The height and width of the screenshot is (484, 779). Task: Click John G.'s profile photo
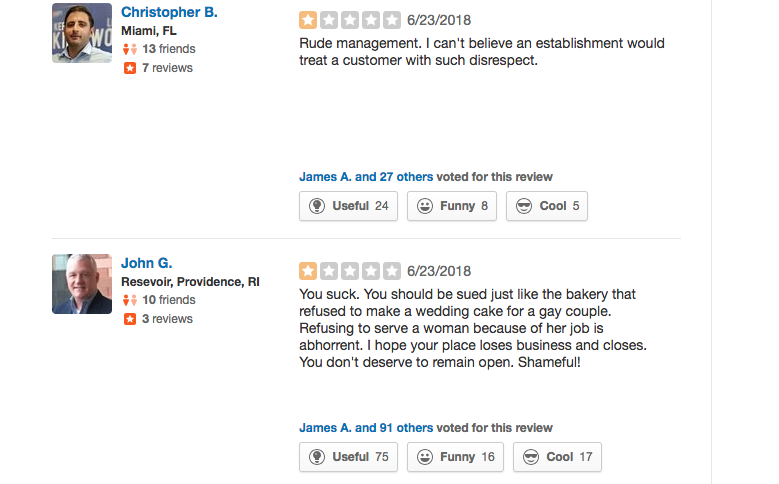point(81,284)
